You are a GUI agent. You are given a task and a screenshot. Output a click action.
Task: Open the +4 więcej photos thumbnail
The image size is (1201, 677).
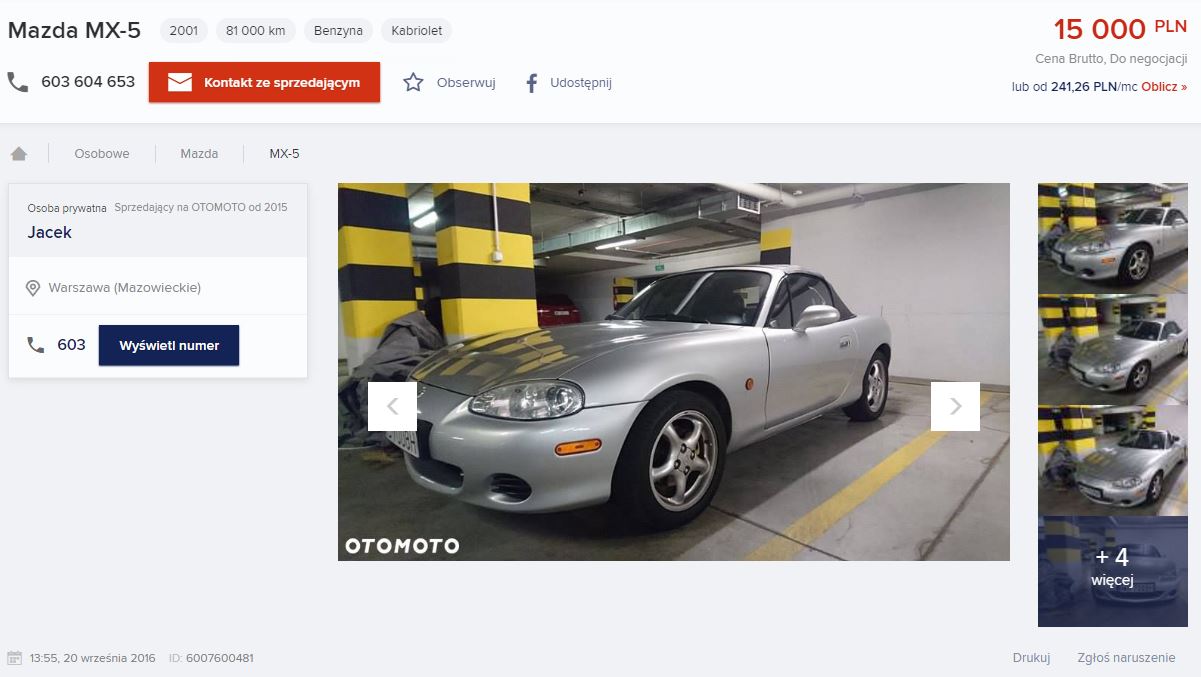tap(1112, 571)
